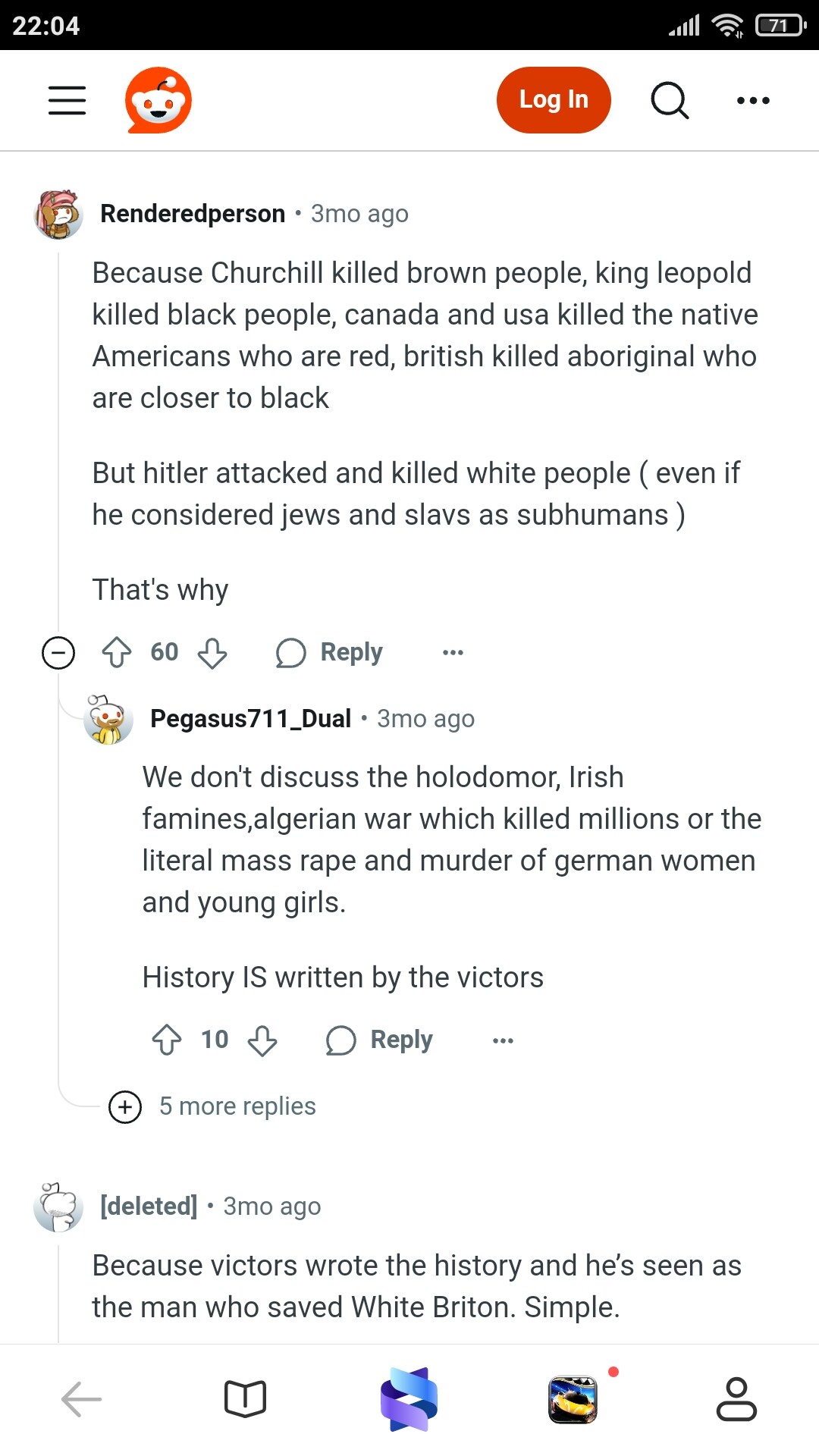This screenshot has height=1456, width=819.
Task: Tap the browser back arrow
Action: point(82,1399)
